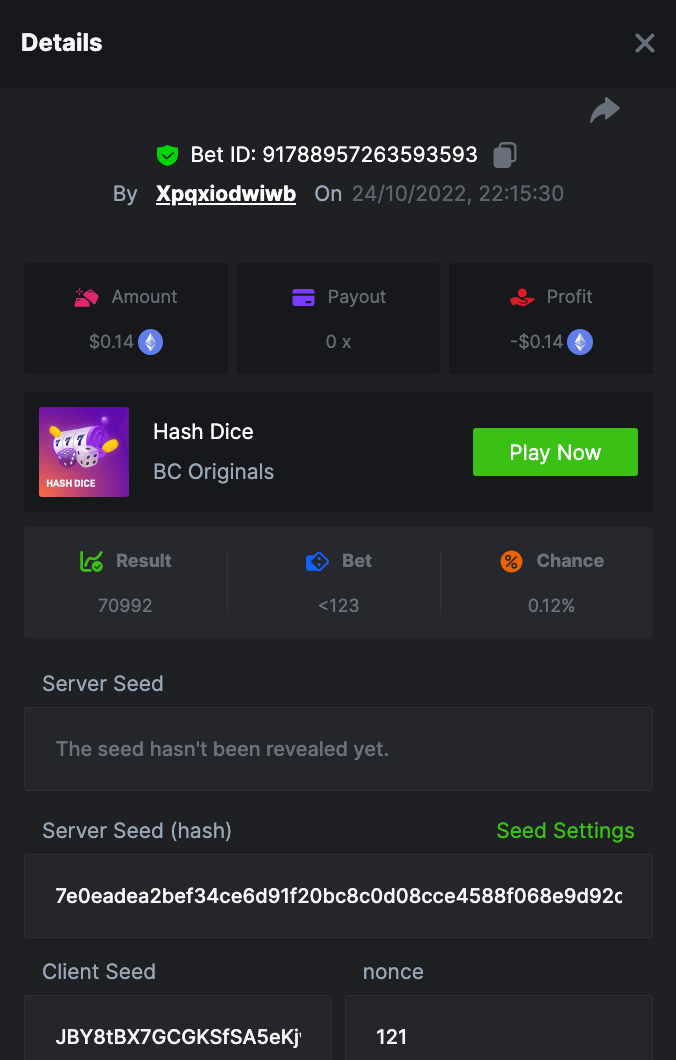The image size is (676, 1060).
Task: Click the share arrow icon
Action: pos(604,110)
